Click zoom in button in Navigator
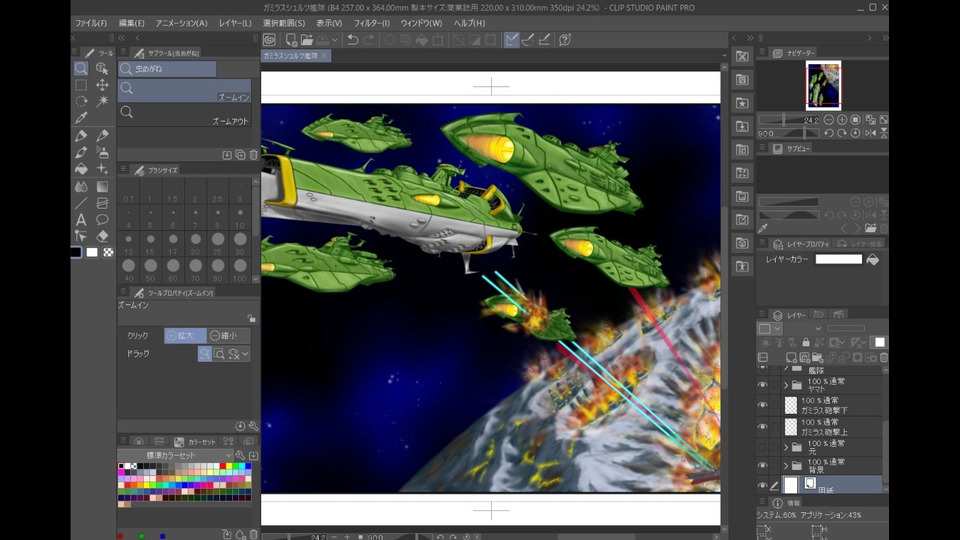960x540 pixels. pos(842,120)
